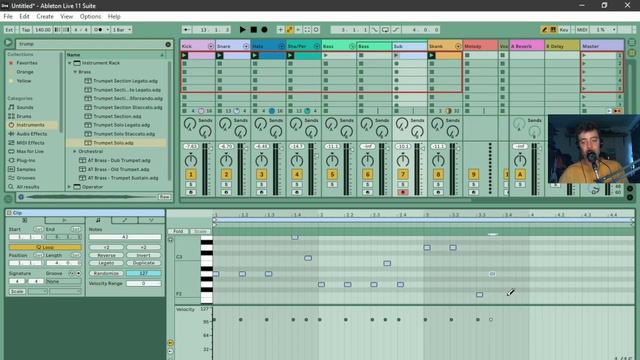Open the Create menu

pos(45,16)
